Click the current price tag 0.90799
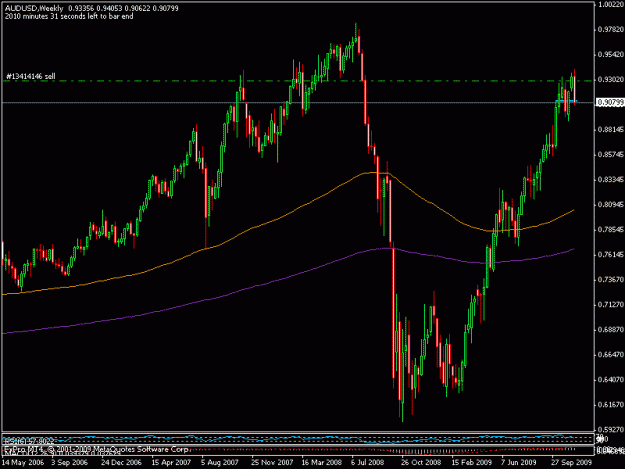This screenshot has width=625, height=469. coord(610,103)
